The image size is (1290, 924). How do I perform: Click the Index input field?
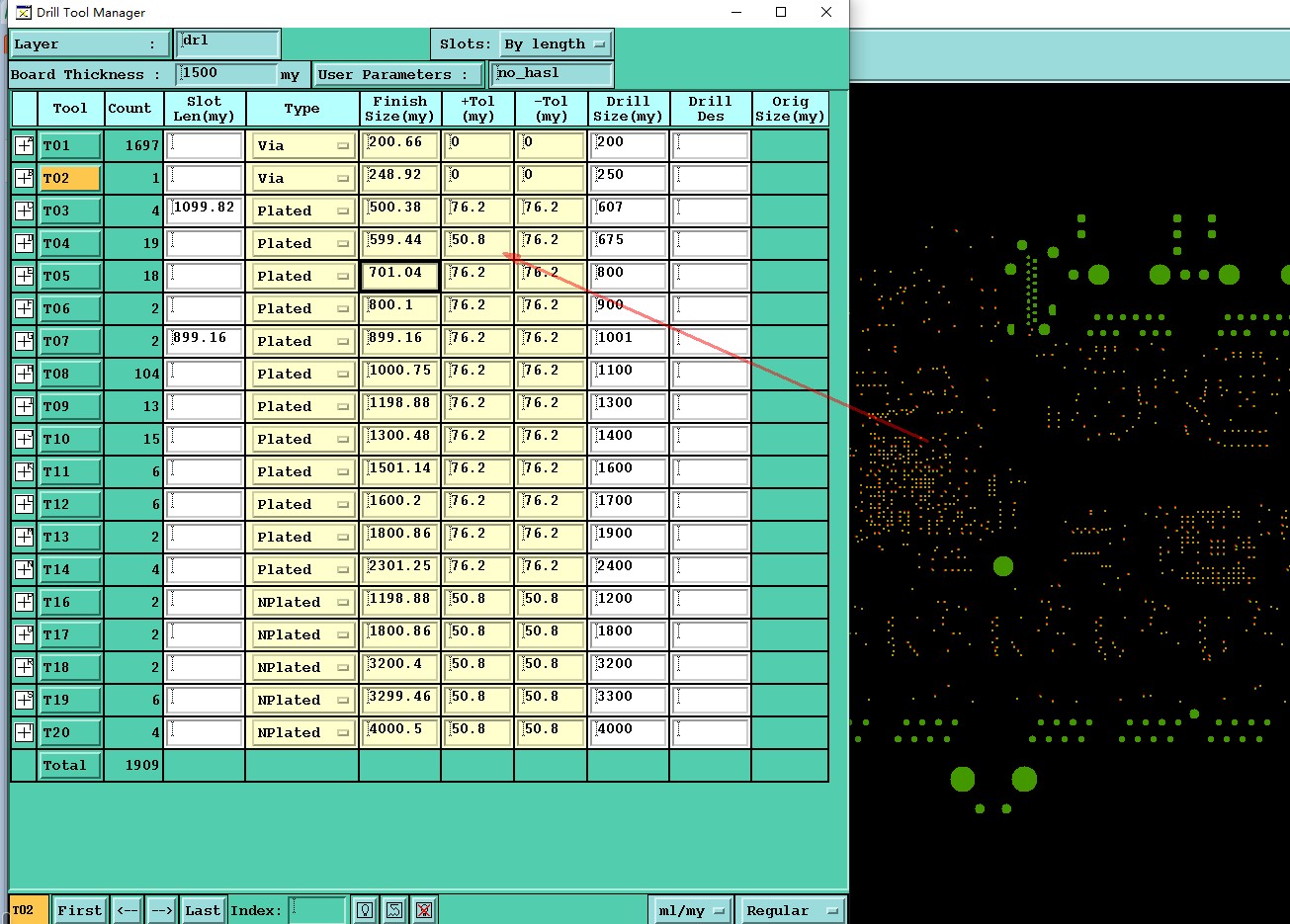pos(316,910)
